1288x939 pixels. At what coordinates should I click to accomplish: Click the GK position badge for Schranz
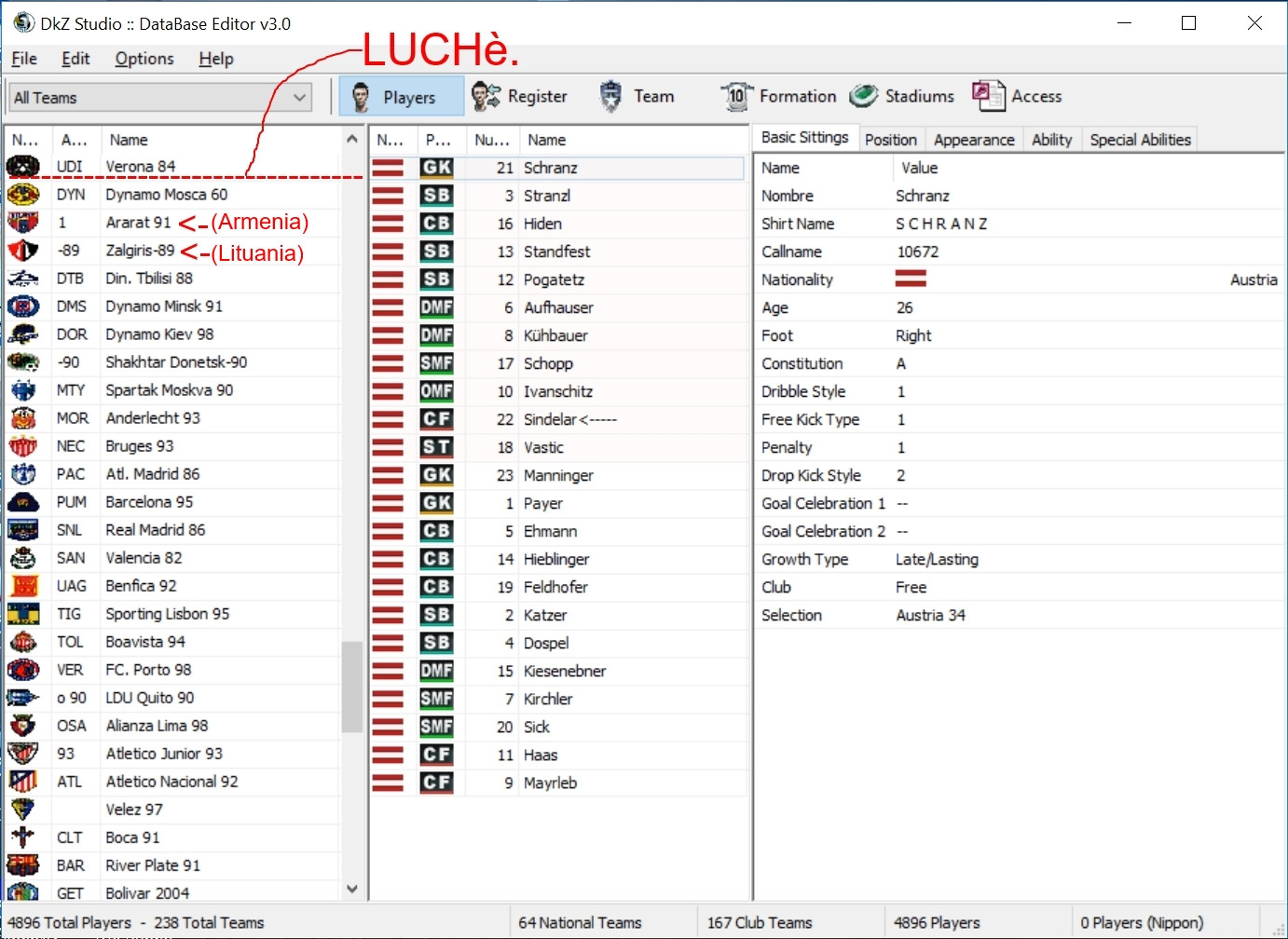436,168
